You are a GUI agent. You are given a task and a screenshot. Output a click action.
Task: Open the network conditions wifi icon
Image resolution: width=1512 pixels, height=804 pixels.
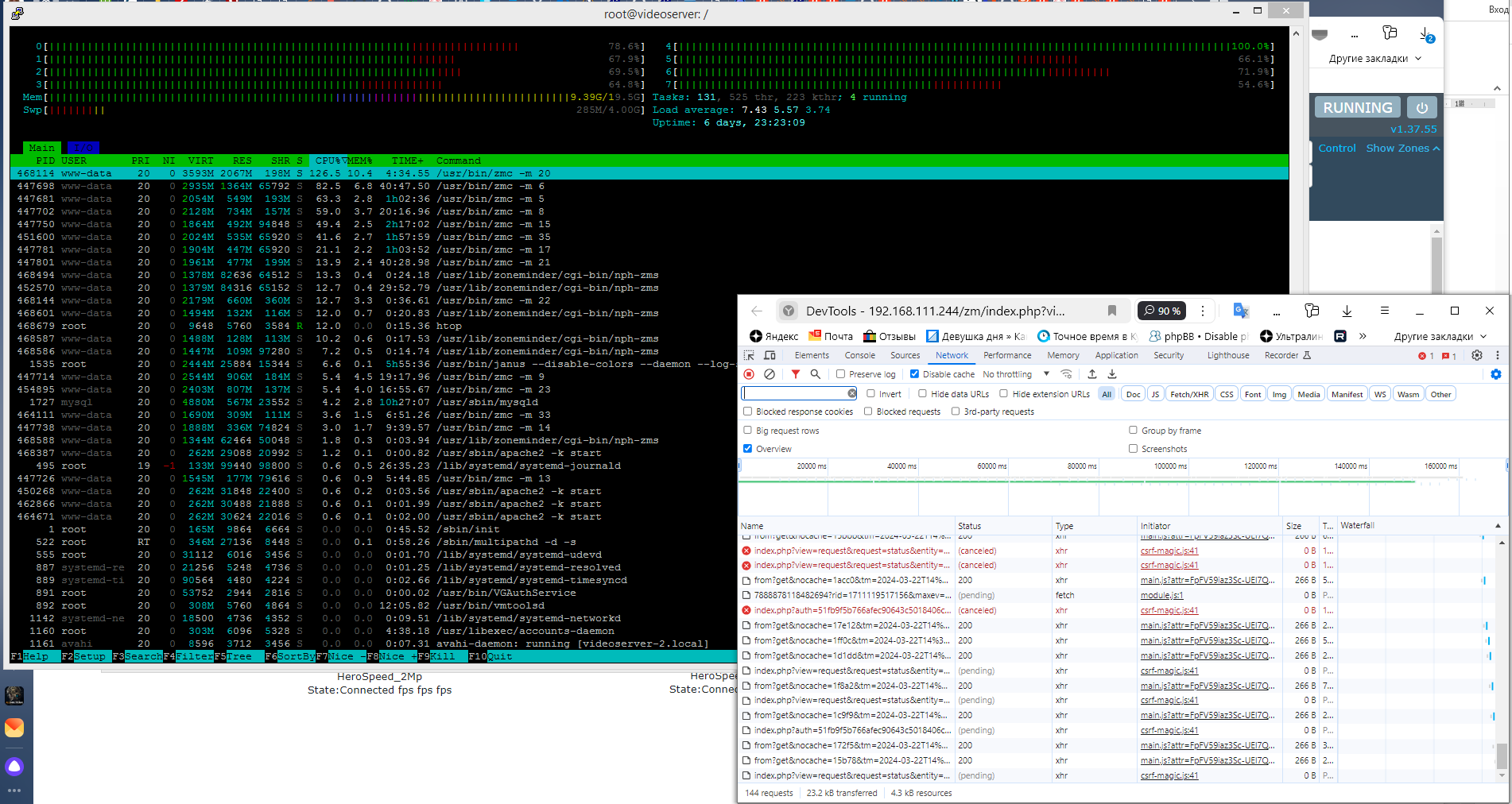(x=1067, y=374)
